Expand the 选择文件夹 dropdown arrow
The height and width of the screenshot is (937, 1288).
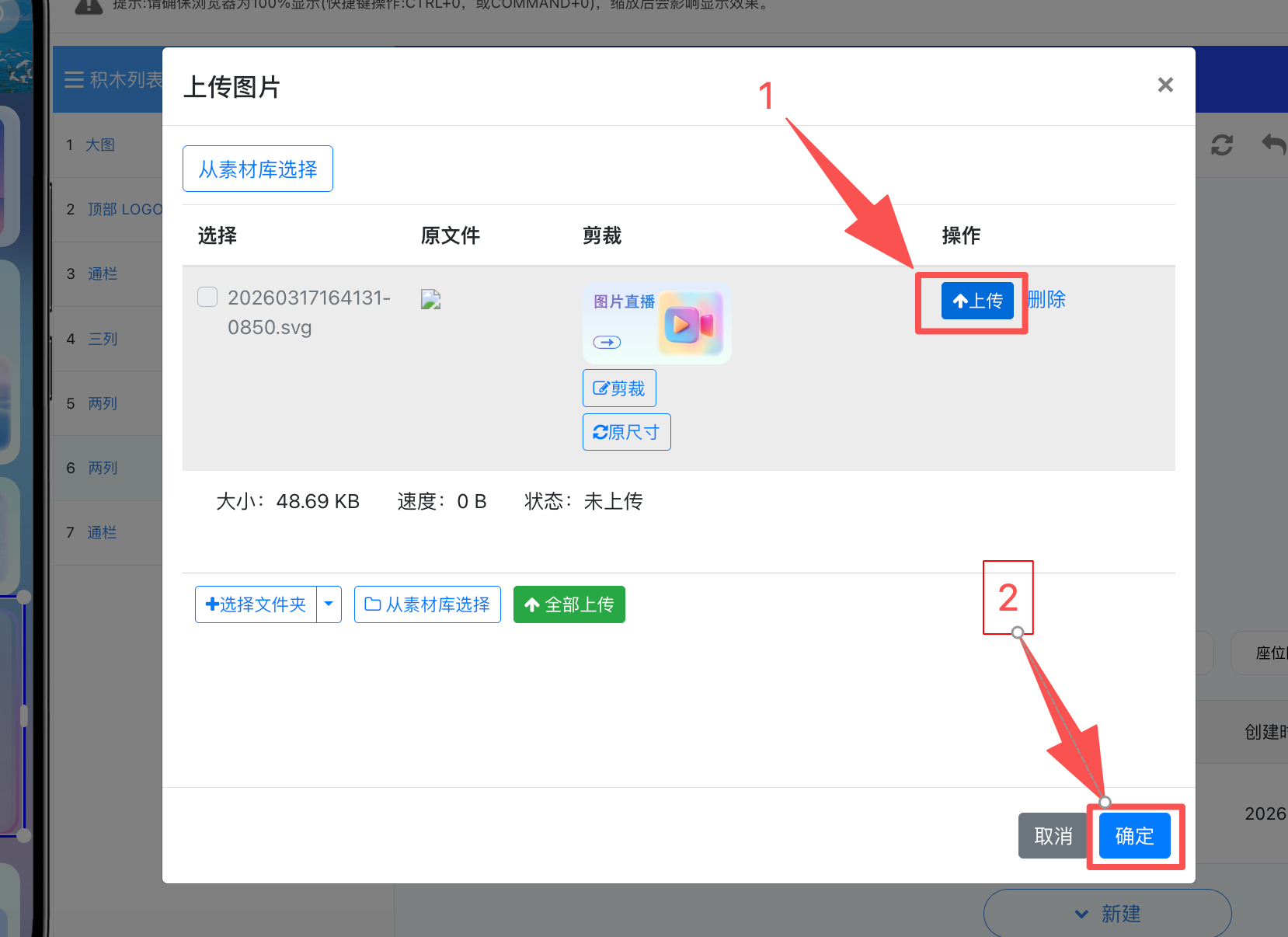[x=329, y=604]
